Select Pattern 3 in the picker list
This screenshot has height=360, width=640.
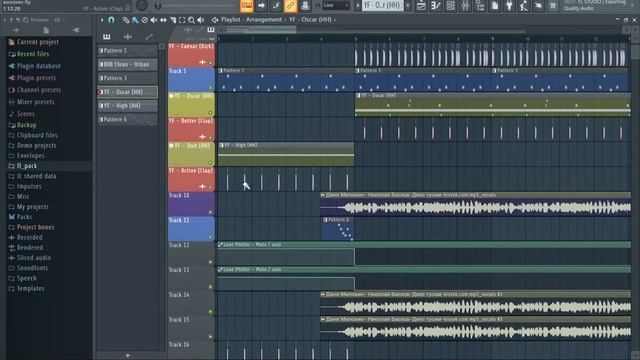click(127, 78)
